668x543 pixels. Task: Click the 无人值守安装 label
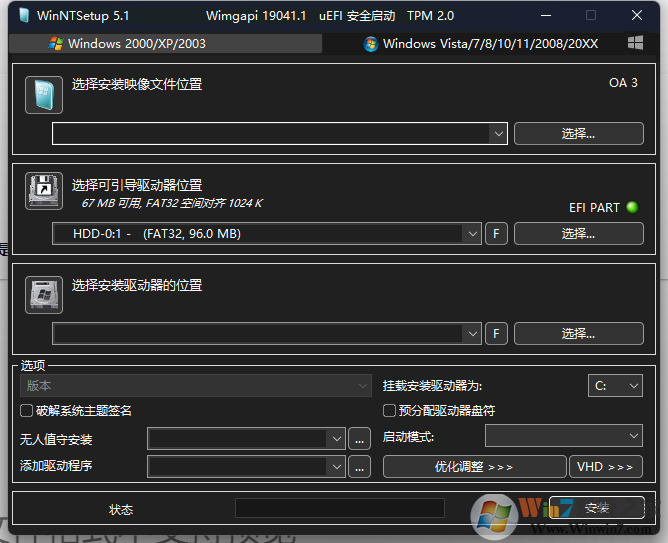[56, 439]
